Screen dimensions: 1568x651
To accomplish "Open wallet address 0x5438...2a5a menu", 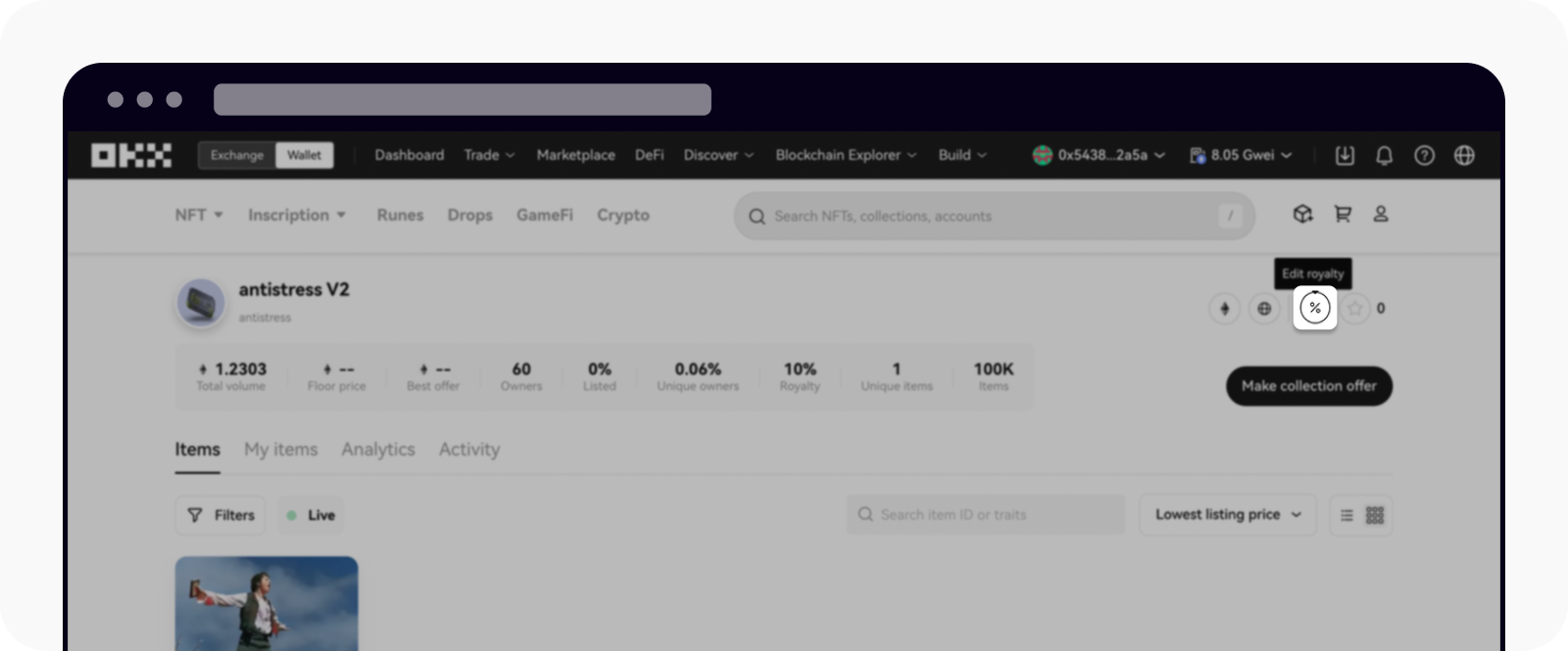I will (x=1099, y=155).
